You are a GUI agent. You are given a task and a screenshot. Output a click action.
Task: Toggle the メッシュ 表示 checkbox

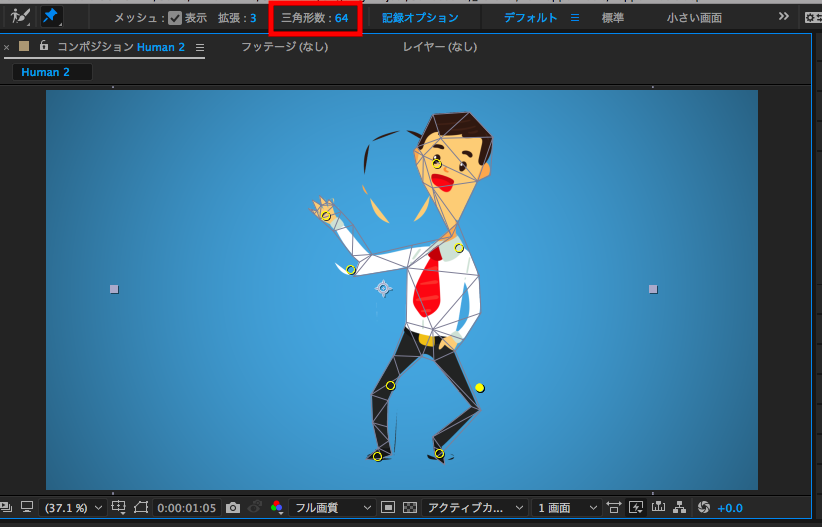(175, 18)
